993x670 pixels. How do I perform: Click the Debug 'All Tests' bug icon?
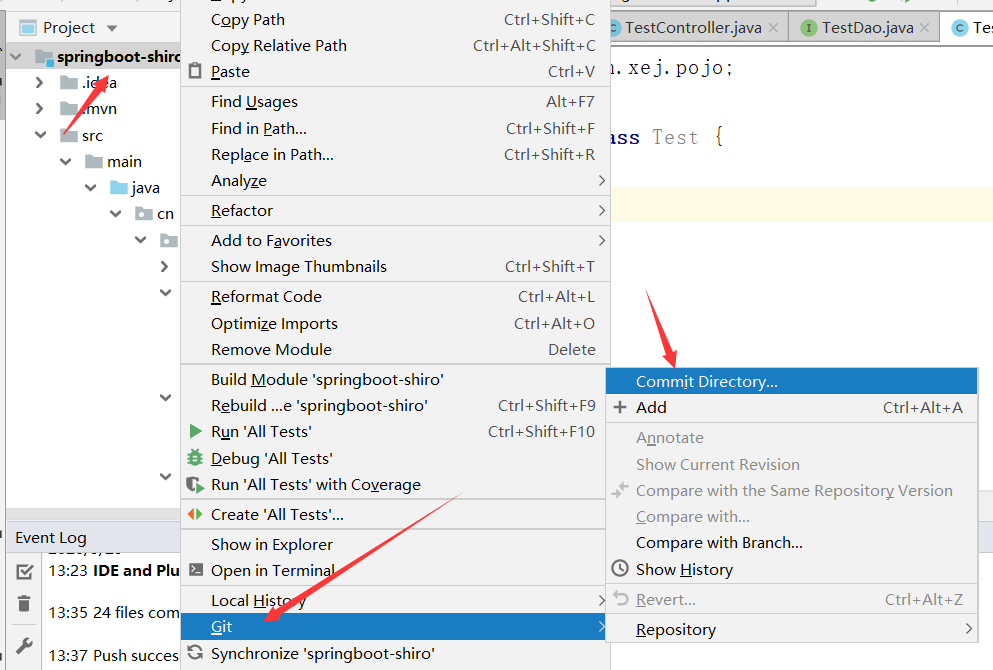click(195, 458)
